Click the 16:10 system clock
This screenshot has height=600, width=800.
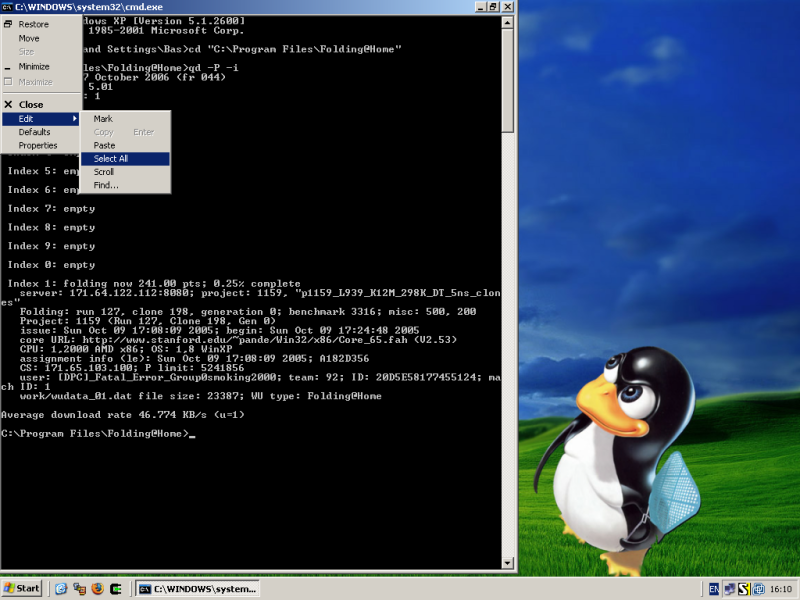click(781, 589)
